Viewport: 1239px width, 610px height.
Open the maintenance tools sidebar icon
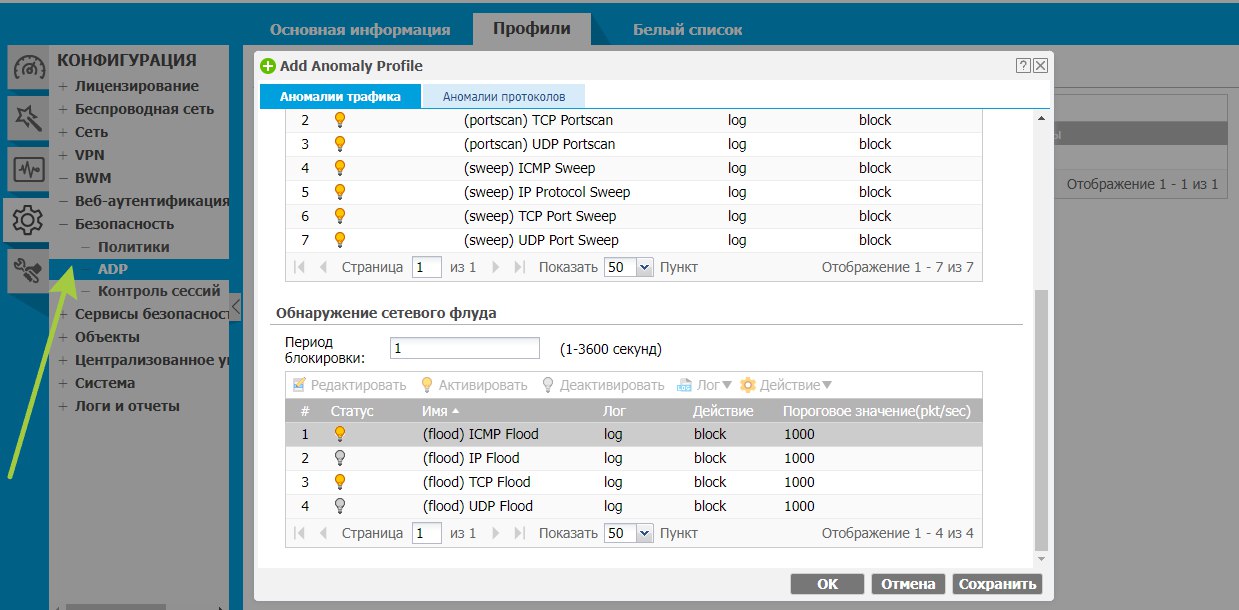28,270
